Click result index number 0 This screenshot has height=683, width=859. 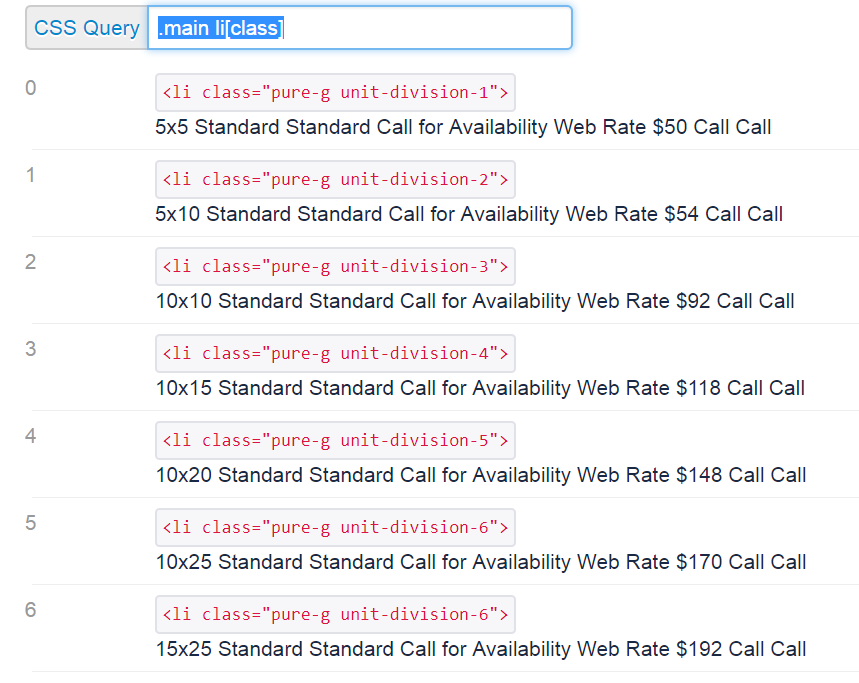coord(31,88)
